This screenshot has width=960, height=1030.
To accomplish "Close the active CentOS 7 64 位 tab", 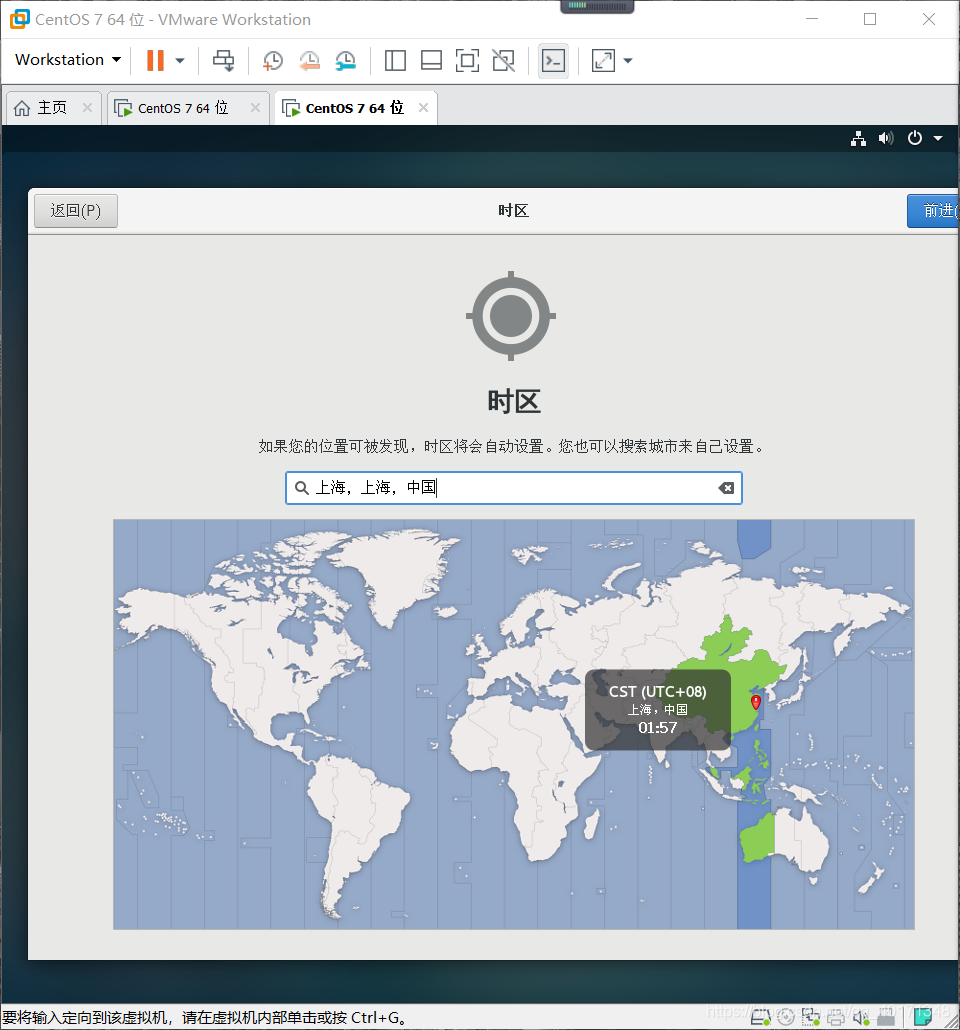I will tap(424, 107).
